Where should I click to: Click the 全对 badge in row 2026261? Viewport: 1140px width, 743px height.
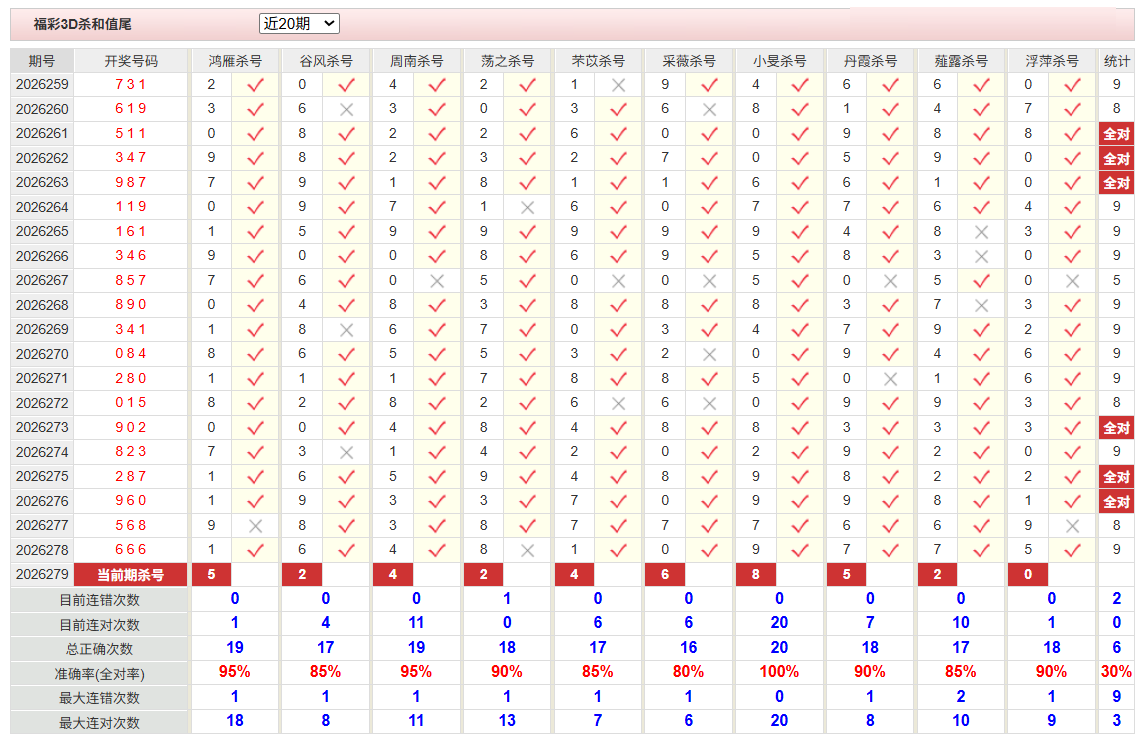(1117, 134)
